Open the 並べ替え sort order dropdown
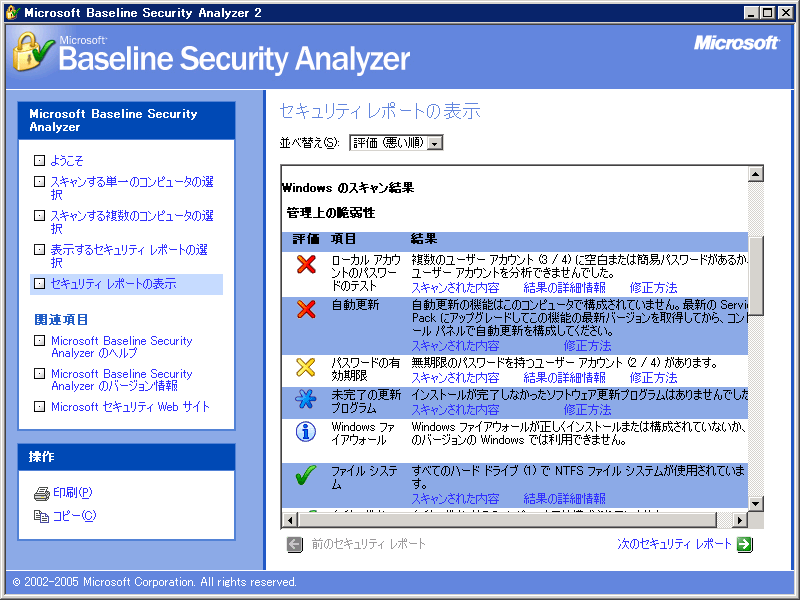The image size is (800, 600). click(435, 143)
